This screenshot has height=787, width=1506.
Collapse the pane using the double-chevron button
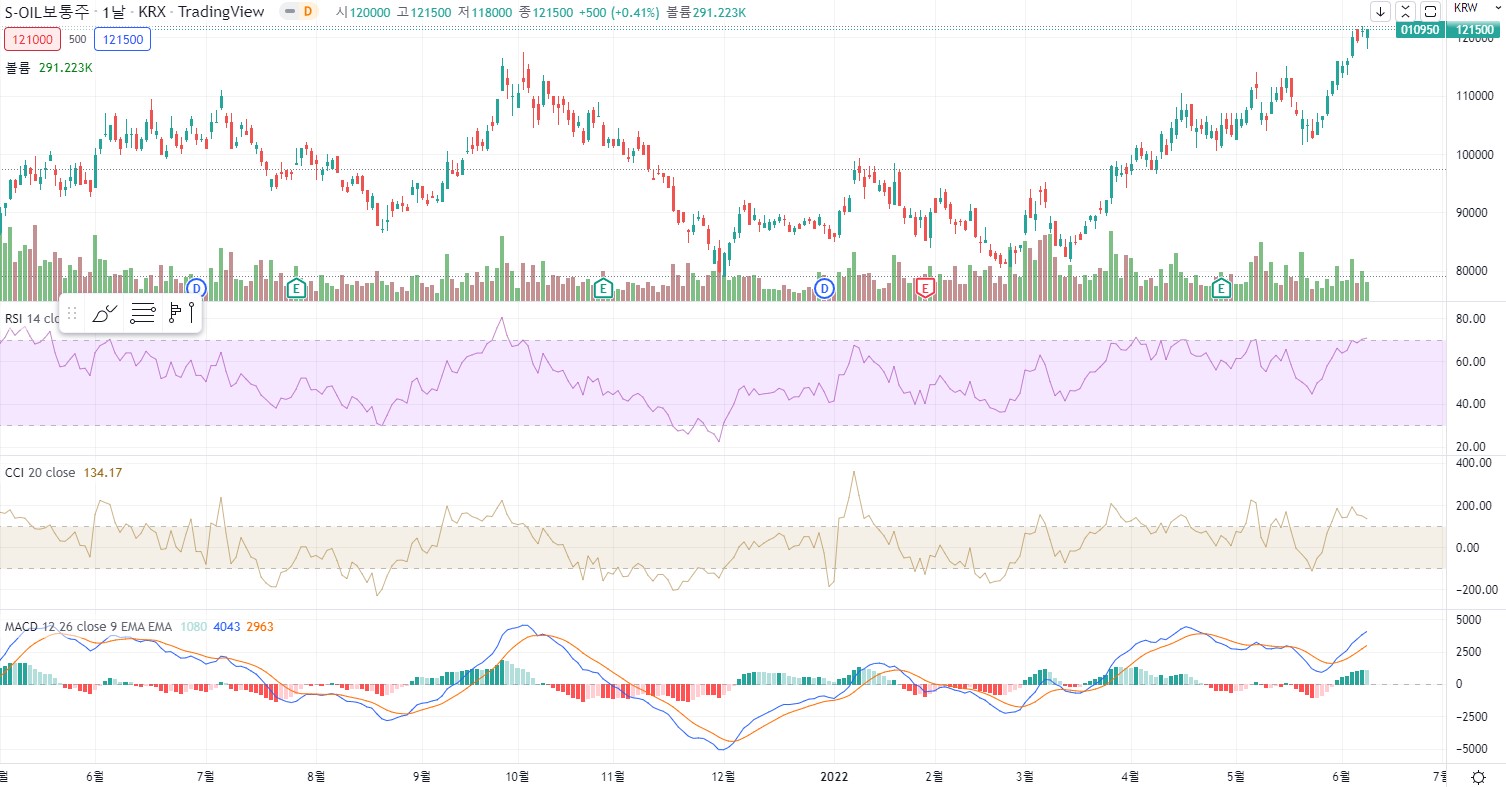coord(1406,11)
